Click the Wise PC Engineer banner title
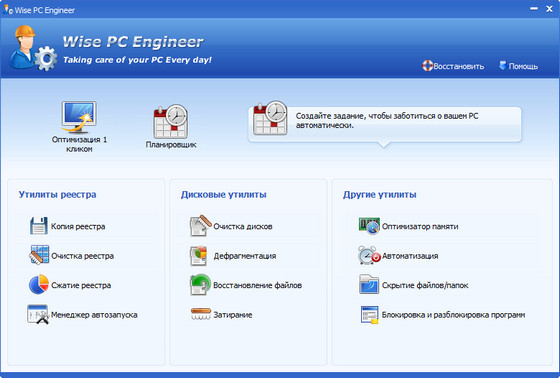The width and height of the screenshot is (560, 378). 133,41
